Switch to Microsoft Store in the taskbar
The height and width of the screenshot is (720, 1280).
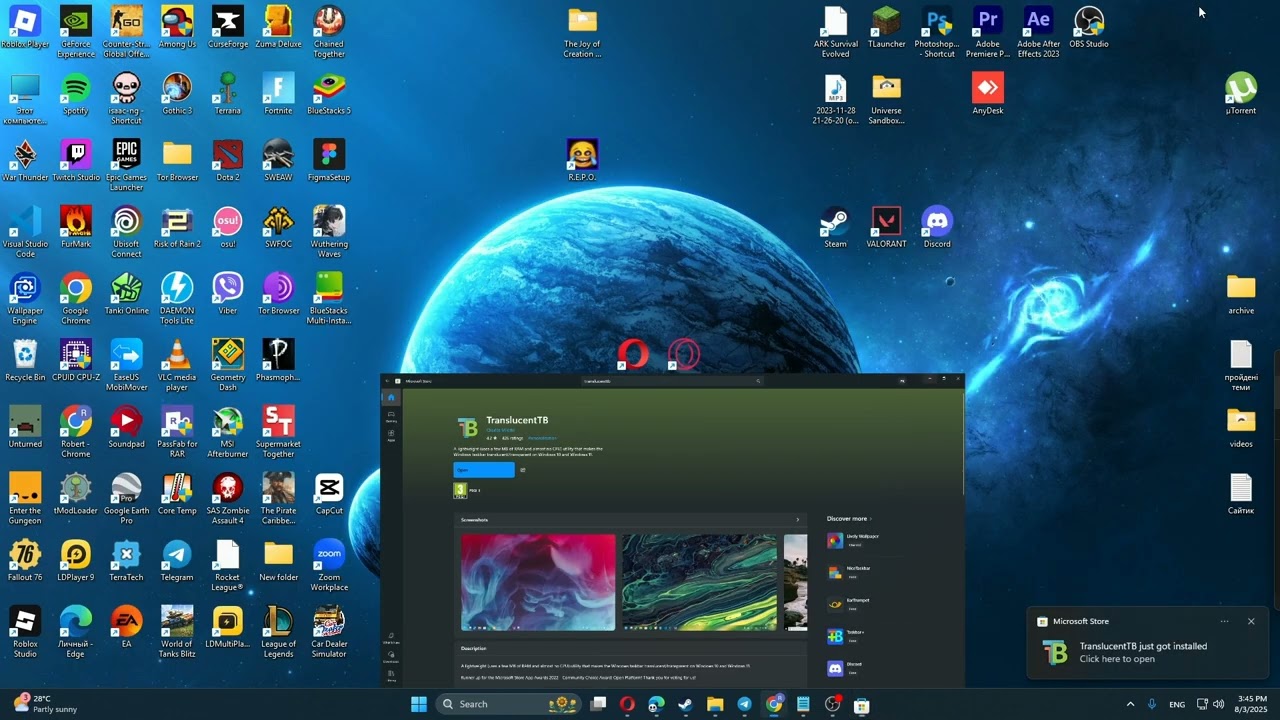coord(861,704)
